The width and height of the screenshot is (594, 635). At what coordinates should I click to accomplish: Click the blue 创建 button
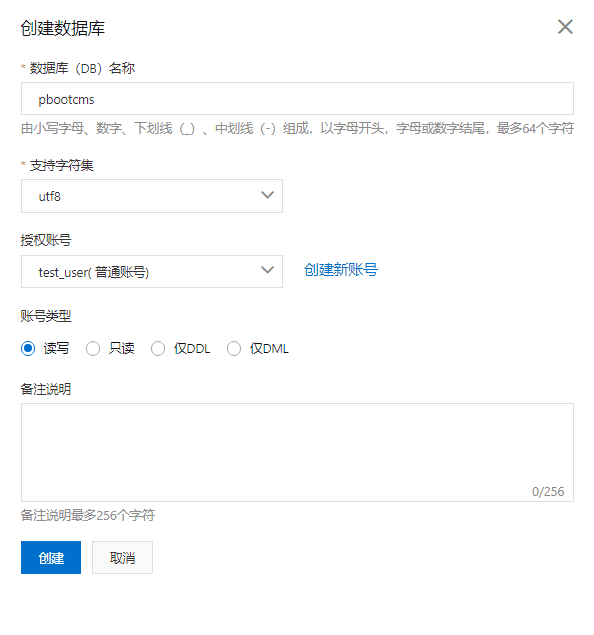coord(51,558)
